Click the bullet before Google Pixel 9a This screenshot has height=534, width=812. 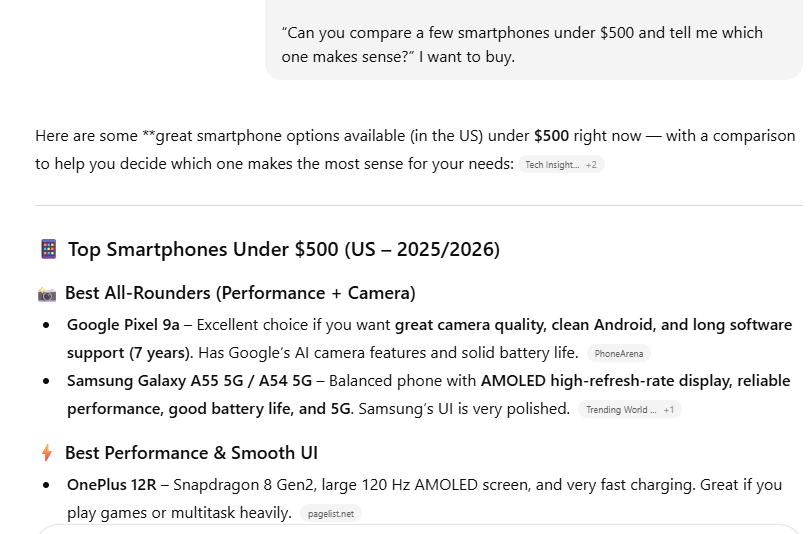[x=46, y=325]
